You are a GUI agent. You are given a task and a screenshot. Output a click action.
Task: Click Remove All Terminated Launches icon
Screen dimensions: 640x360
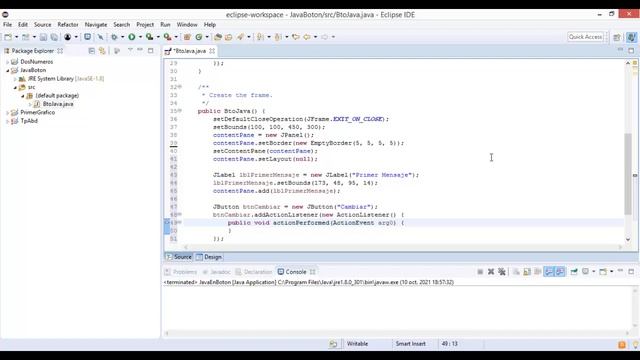point(502,272)
